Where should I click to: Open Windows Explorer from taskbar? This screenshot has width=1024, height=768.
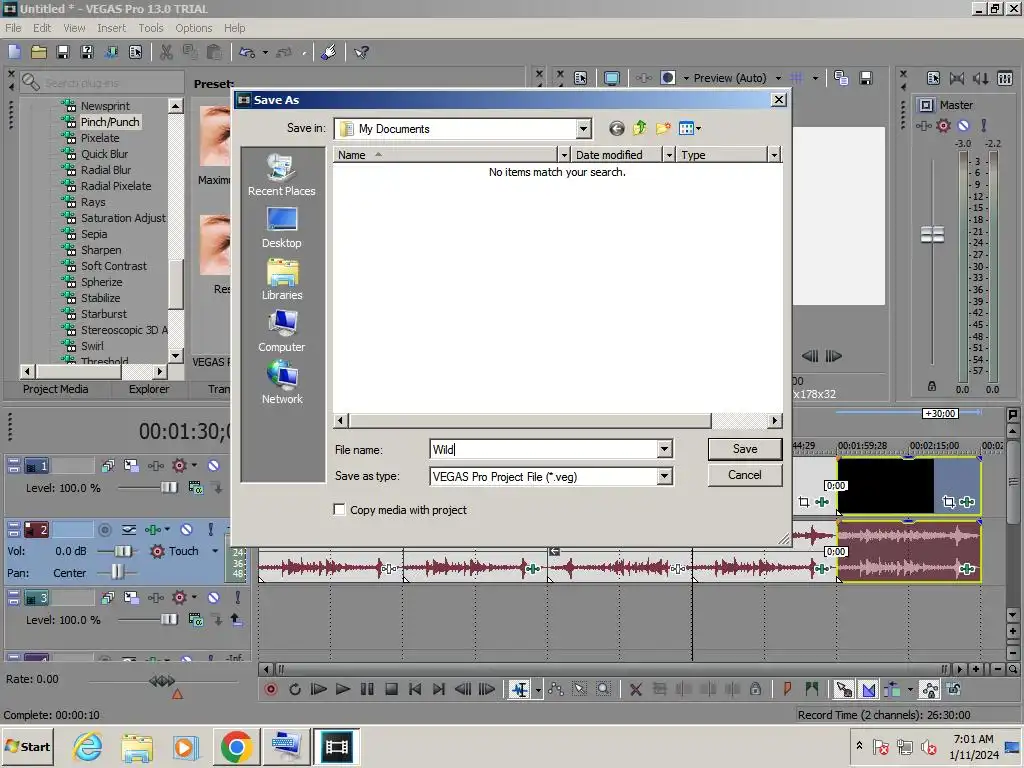coord(137,746)
